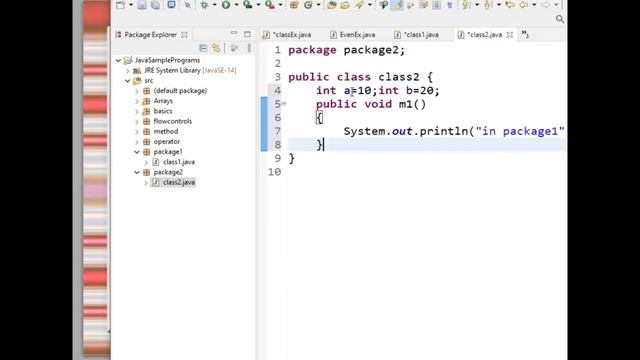Expand the basics package node
The height and width of the screenshot is (360, 640).
click(x=137, y=111)
